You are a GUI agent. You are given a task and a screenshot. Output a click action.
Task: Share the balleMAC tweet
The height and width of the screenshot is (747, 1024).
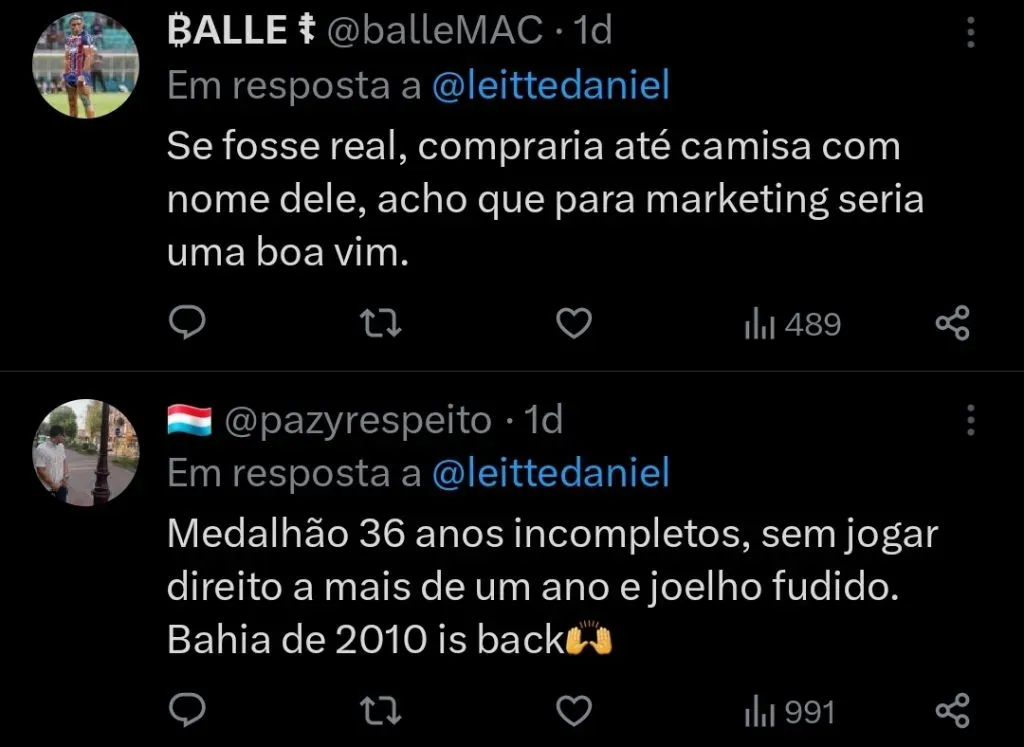click(952, 323)
